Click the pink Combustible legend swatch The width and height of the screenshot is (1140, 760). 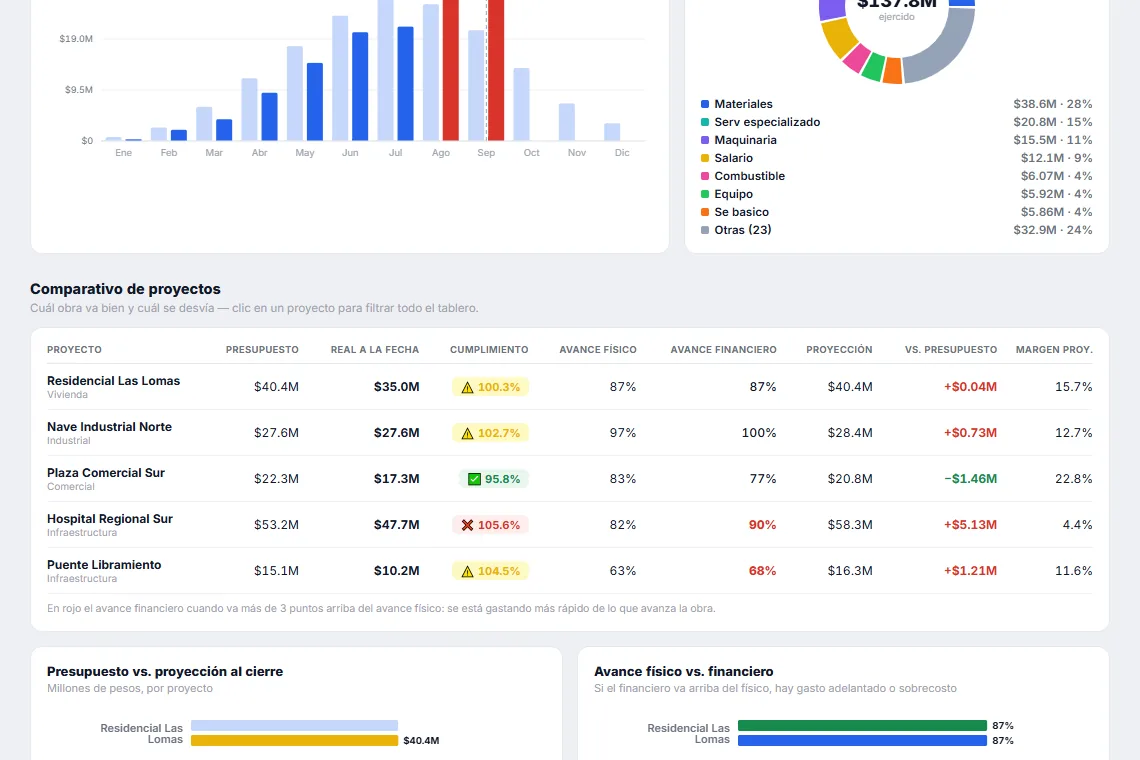(x=705, y=176)
